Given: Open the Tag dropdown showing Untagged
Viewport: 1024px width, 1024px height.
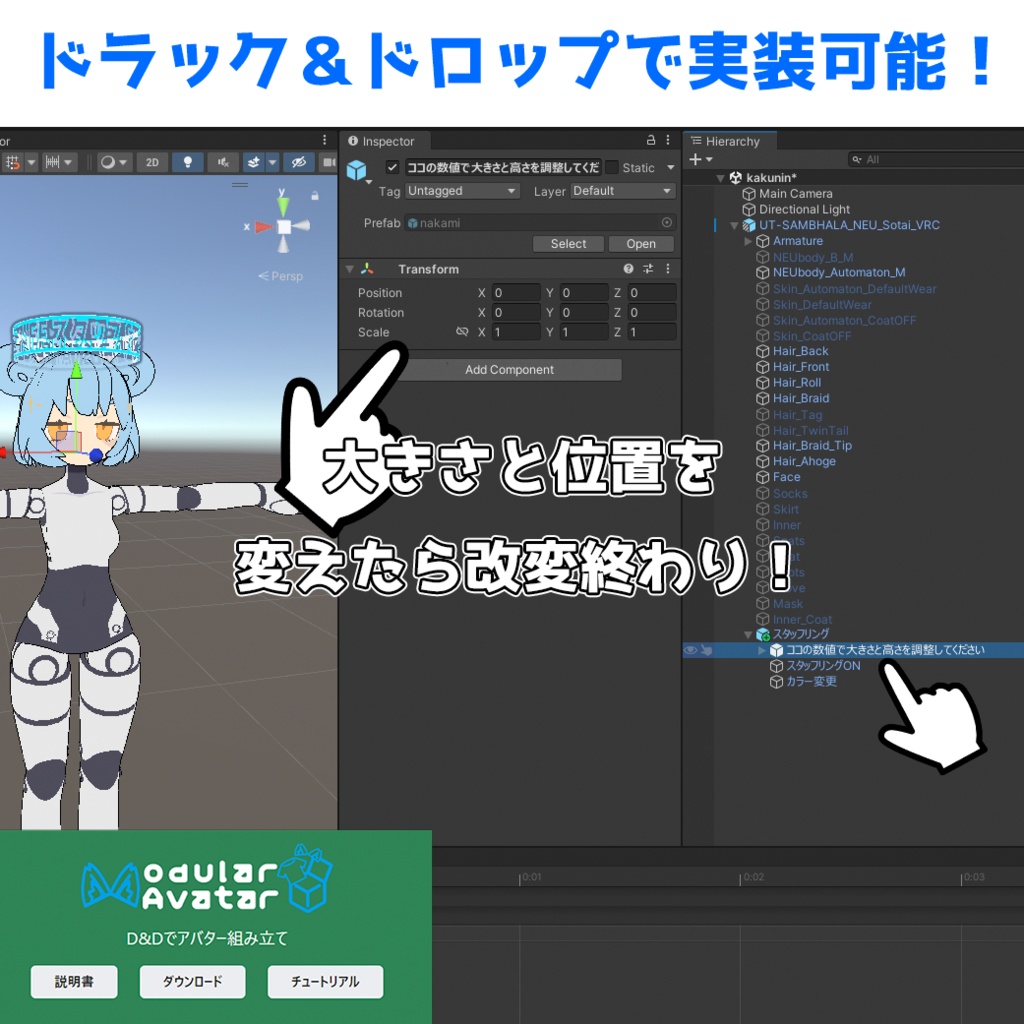Looking at the screenshot, I should 461,191.
